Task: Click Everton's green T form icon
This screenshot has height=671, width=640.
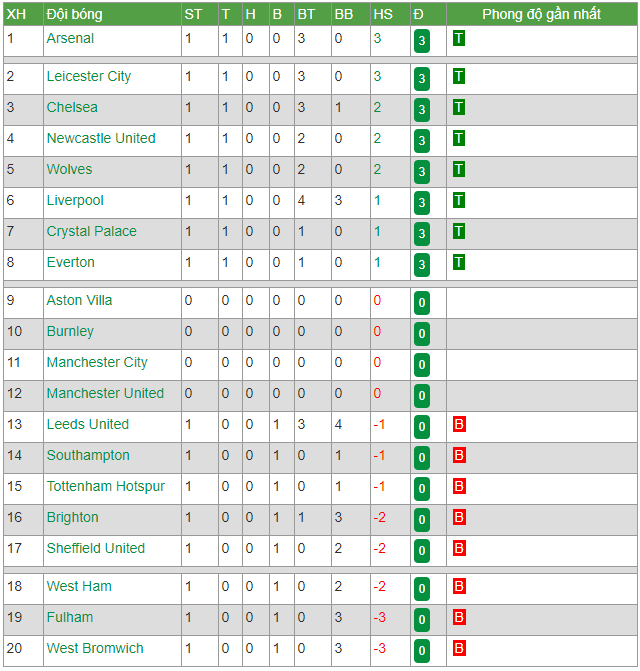Action: click(x=459, y=262)
